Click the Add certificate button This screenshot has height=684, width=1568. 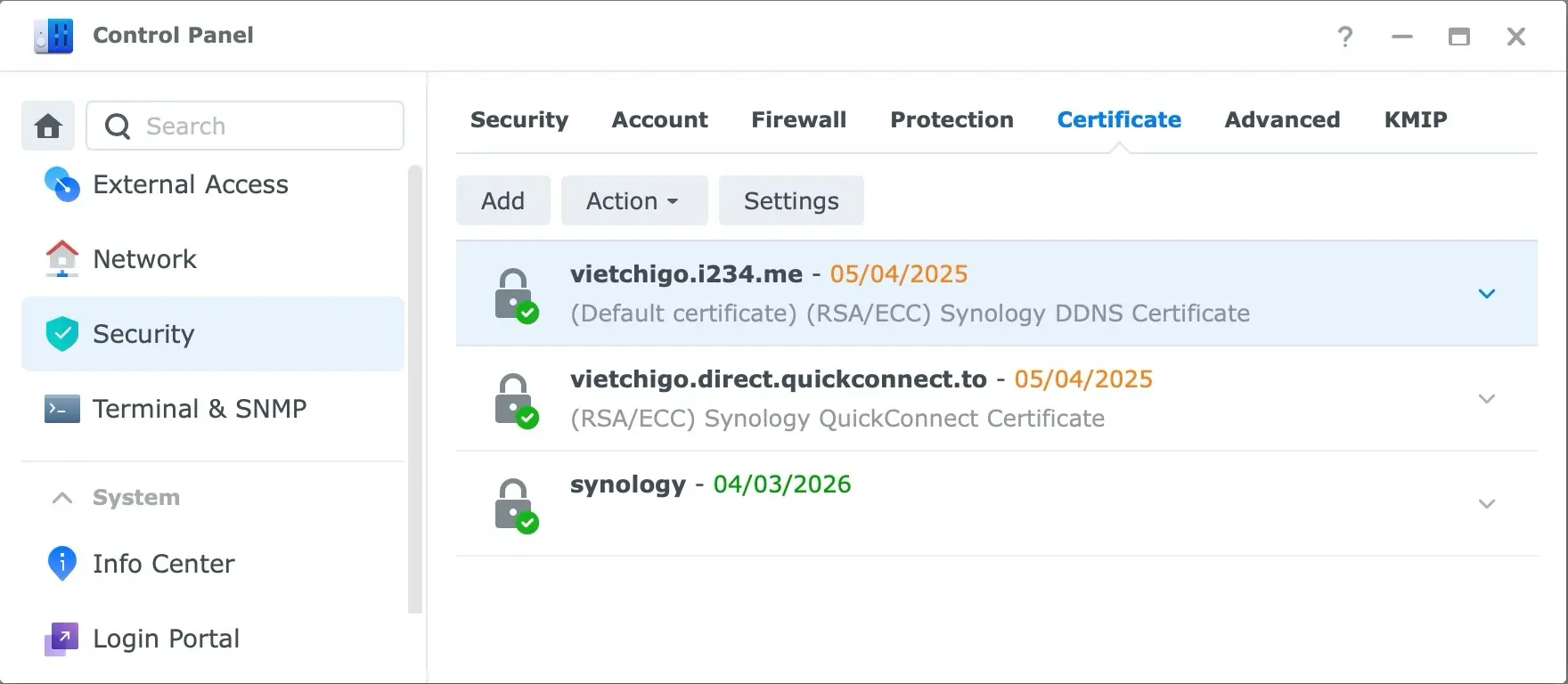(x=502, y=201)
